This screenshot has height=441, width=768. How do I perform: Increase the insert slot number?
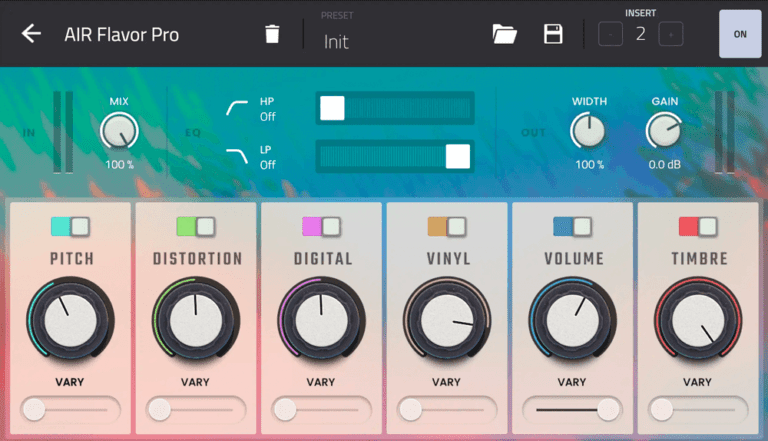672,34
